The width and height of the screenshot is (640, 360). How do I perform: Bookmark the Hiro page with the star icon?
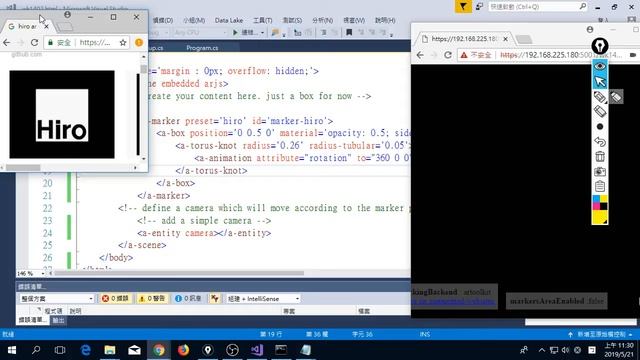[x=123, y=42]
